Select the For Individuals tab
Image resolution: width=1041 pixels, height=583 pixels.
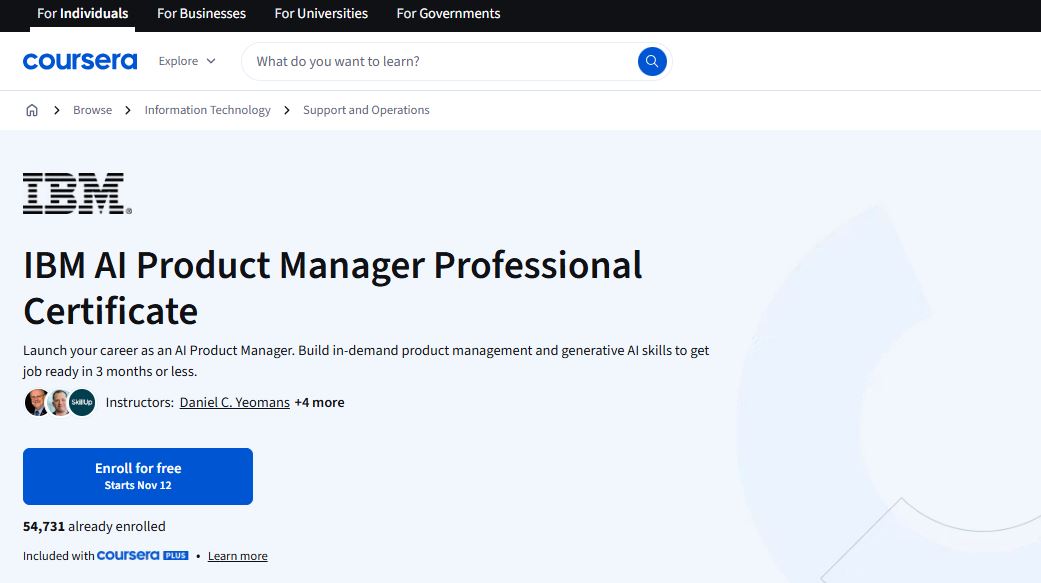tap(83, 14)
